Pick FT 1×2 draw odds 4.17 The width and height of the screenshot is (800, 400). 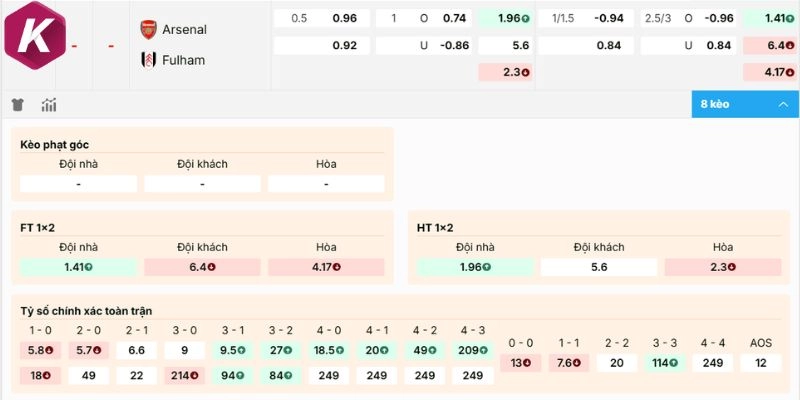coord(326,267)
